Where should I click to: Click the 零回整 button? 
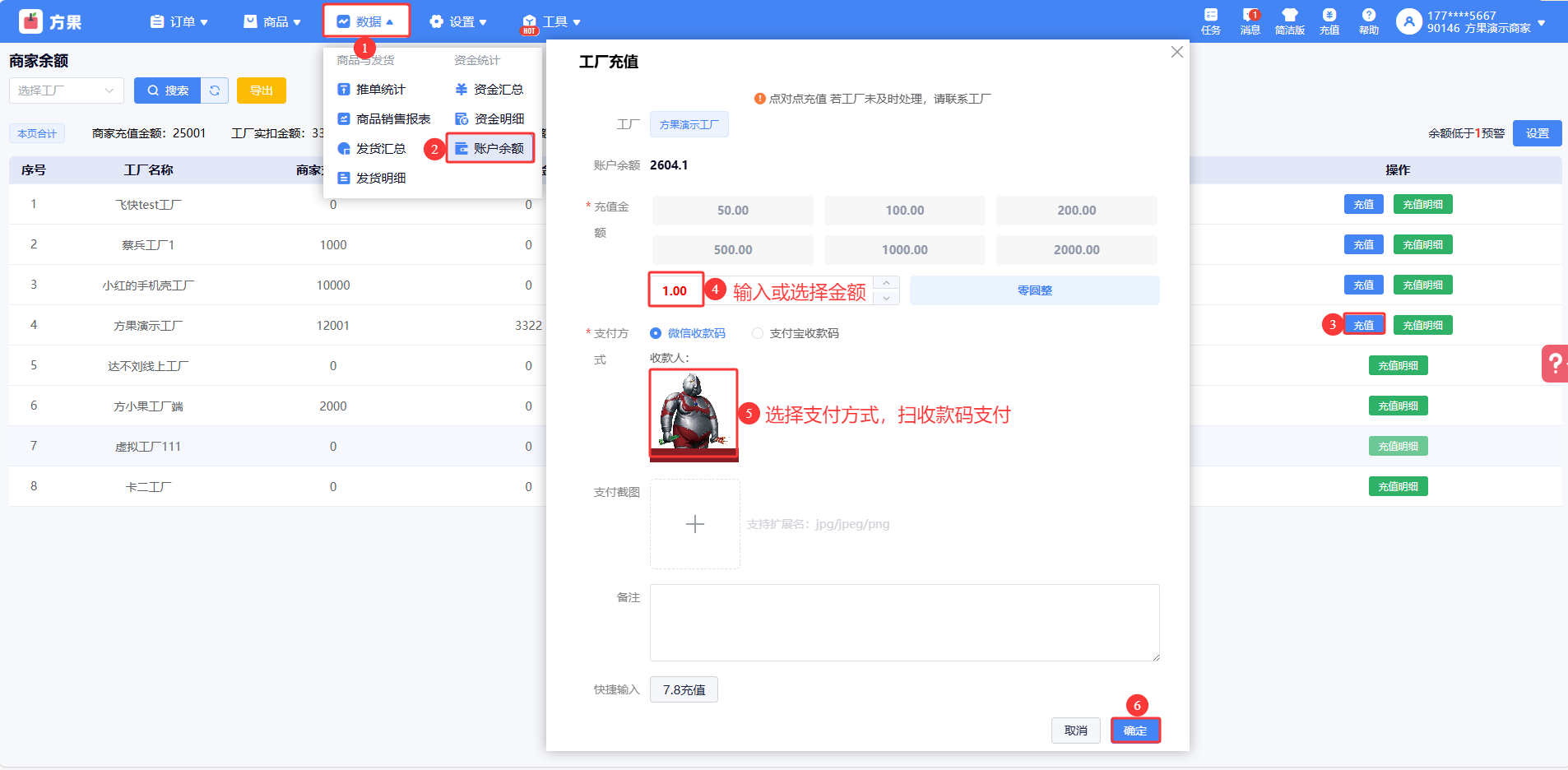1035,290
